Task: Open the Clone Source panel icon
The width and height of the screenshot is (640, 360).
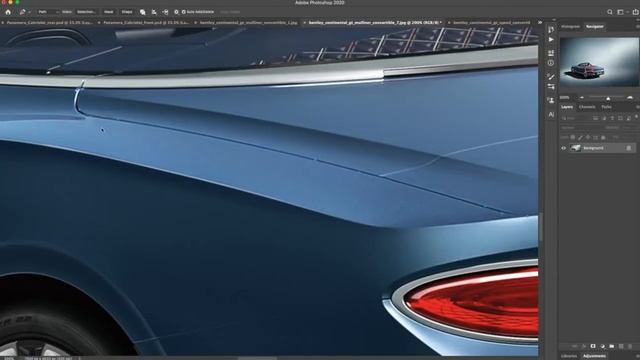Action: (551, 100)
